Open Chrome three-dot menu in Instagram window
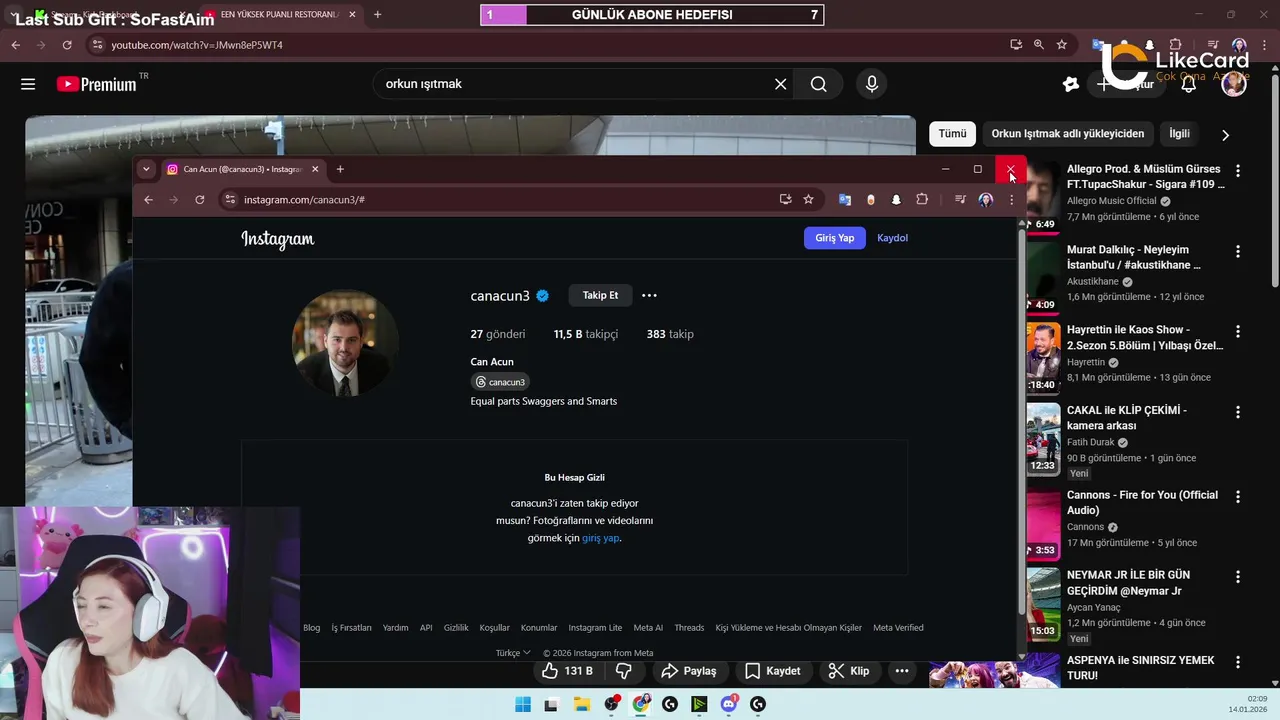Image resolution: width=1280 pixels, height=720 pixels. (1011, 200)
